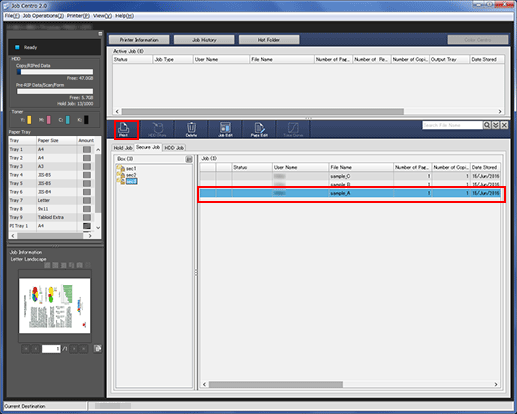Switch to the HDD Job tab
517x414 pixels.
(x=174, y=148)
